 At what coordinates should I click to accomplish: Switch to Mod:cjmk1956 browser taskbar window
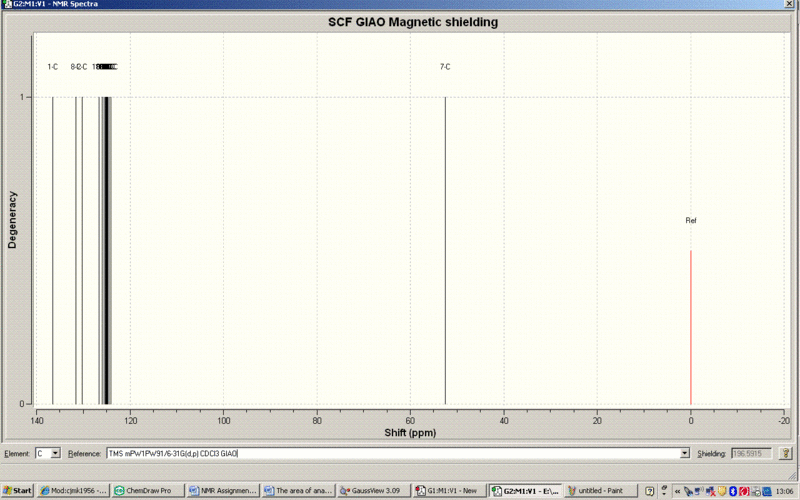[73, 491]
